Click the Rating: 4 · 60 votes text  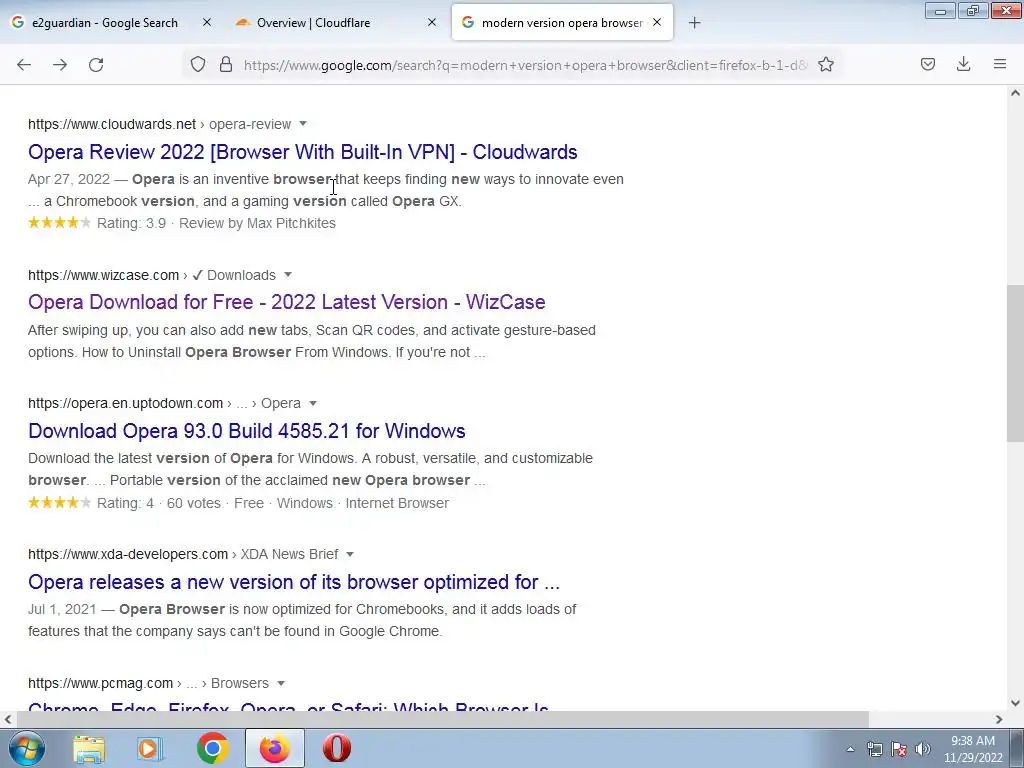(159, 503)
